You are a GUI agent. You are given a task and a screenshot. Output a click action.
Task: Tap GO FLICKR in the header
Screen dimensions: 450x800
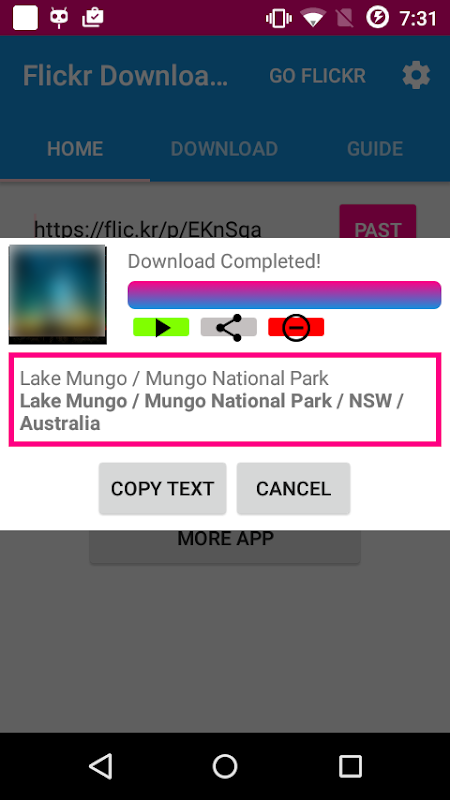317,76
